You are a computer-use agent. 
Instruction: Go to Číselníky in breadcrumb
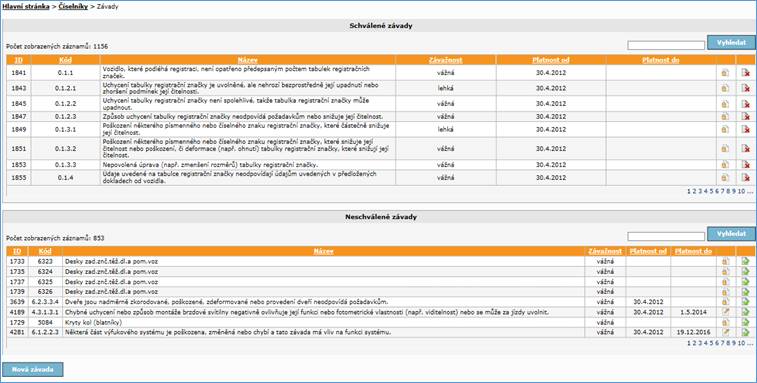[x=73, y=7]
